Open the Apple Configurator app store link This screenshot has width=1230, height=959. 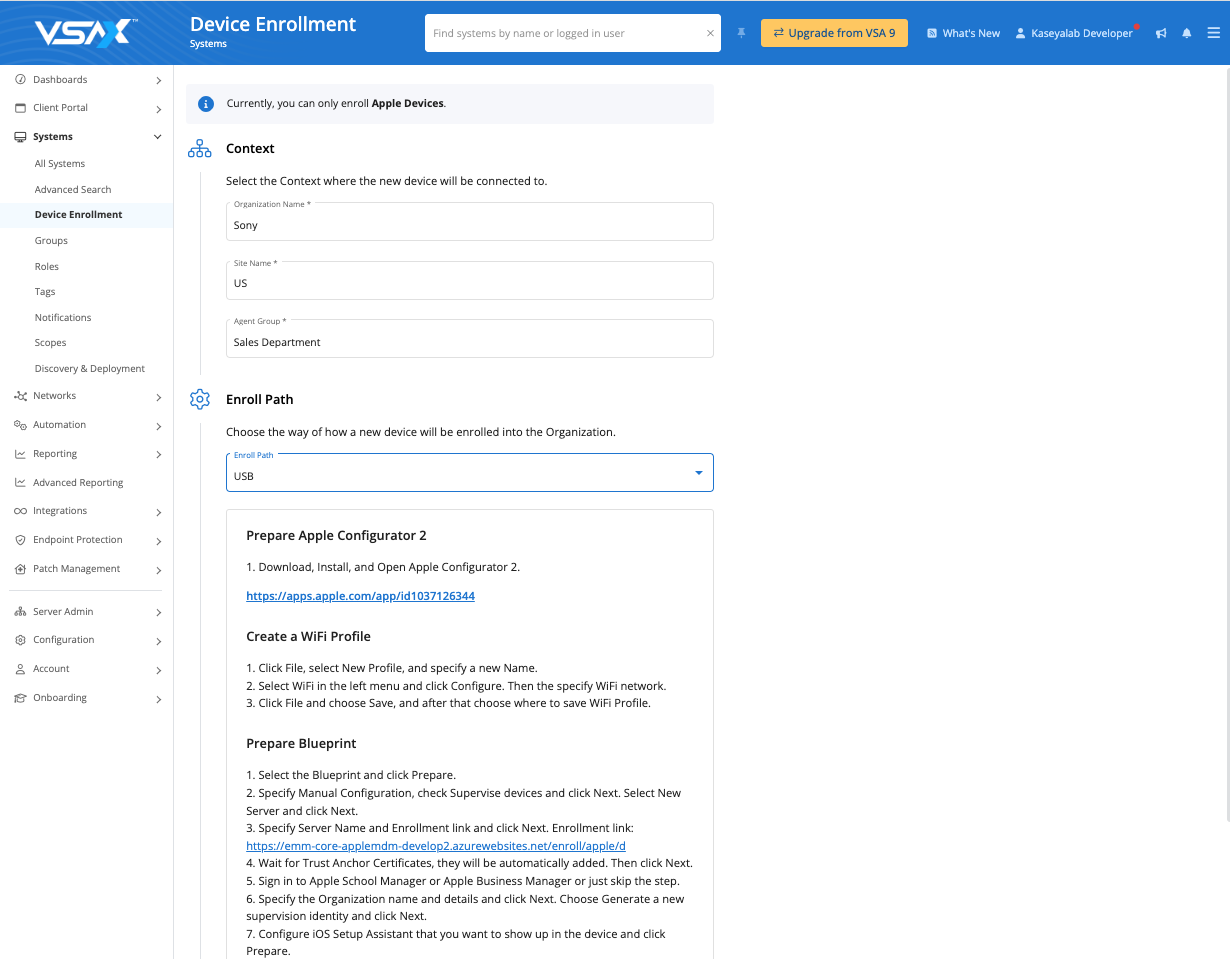pos(360,596)
